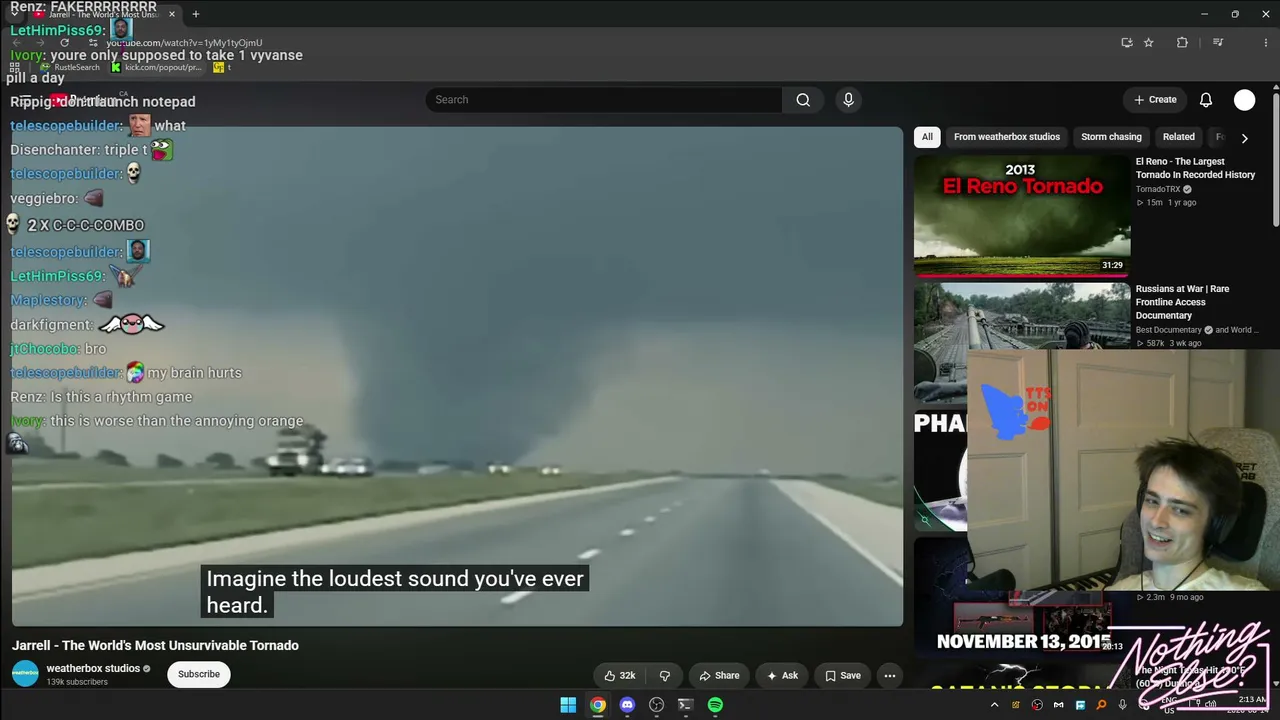Screen dimensions: 1280x720
Task: Select the Related chip
Action: [1178, 137]
